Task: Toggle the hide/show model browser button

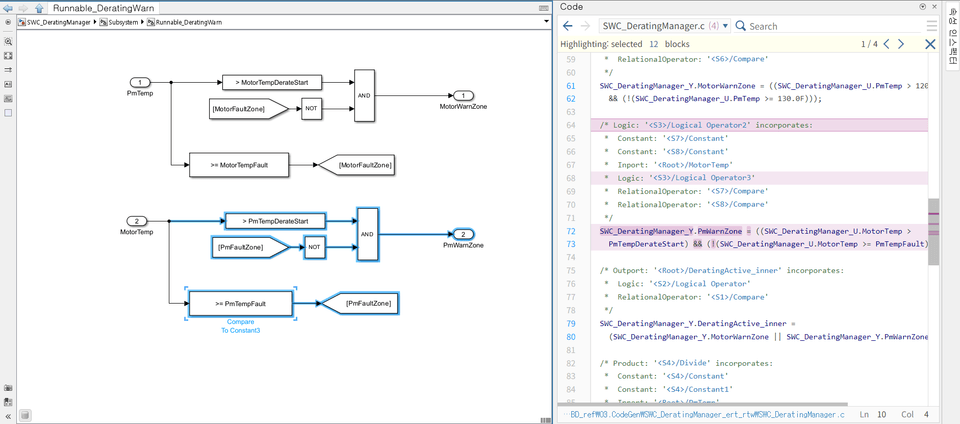Action: [x=8, y=22]
